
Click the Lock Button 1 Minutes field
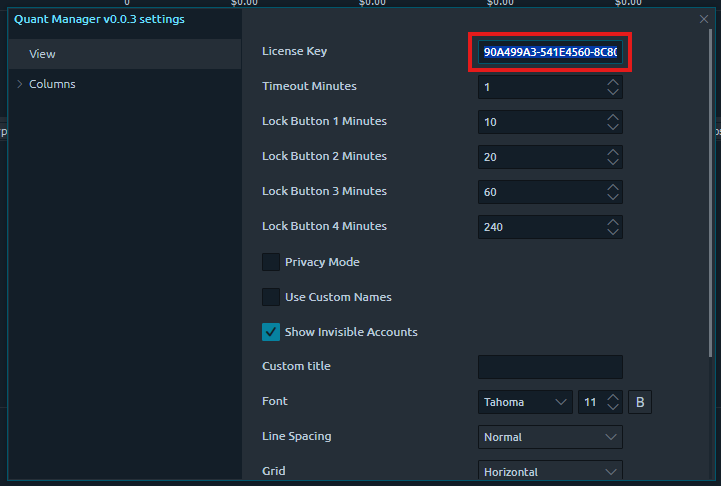point(538,122)
